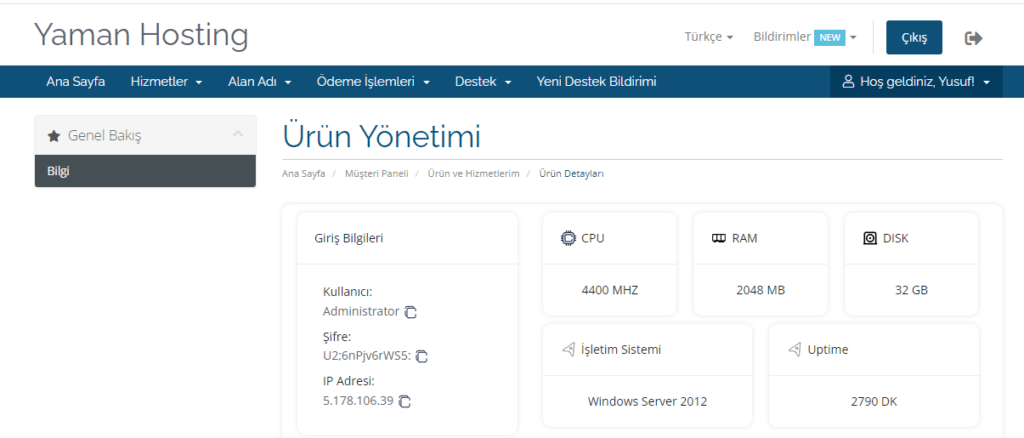Click the Genel Bakış sidebar heading text

(x=104, y=136)
